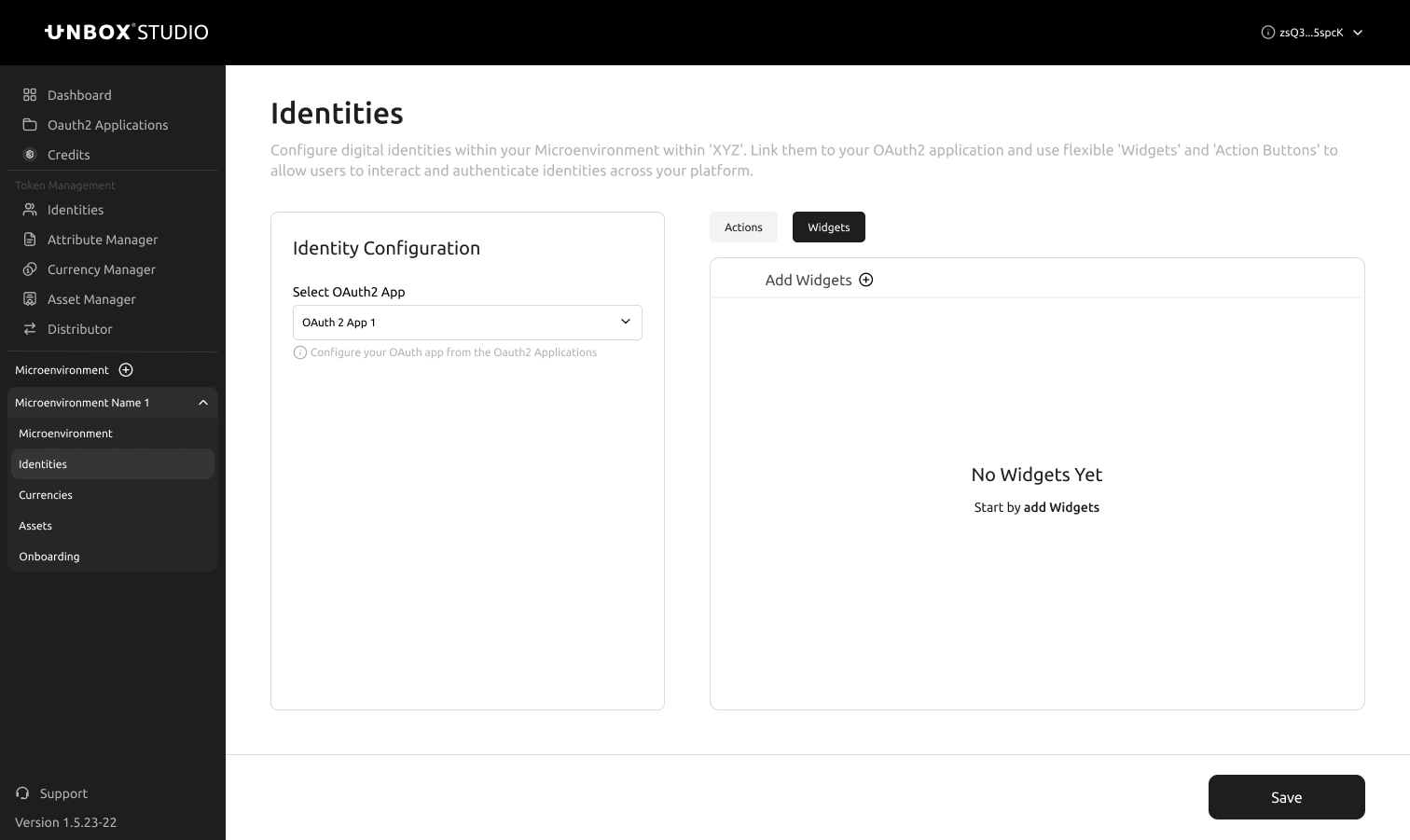This screenshot has width=1410, height=840.
Task: Open the account dropdown chevron in header
Action: click(1358, 33)
